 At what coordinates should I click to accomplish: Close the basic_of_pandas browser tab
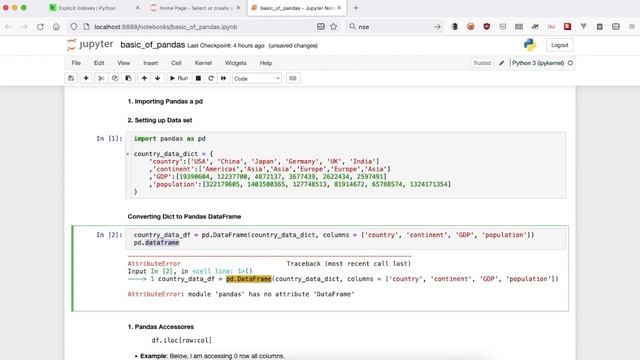(339, 8)
